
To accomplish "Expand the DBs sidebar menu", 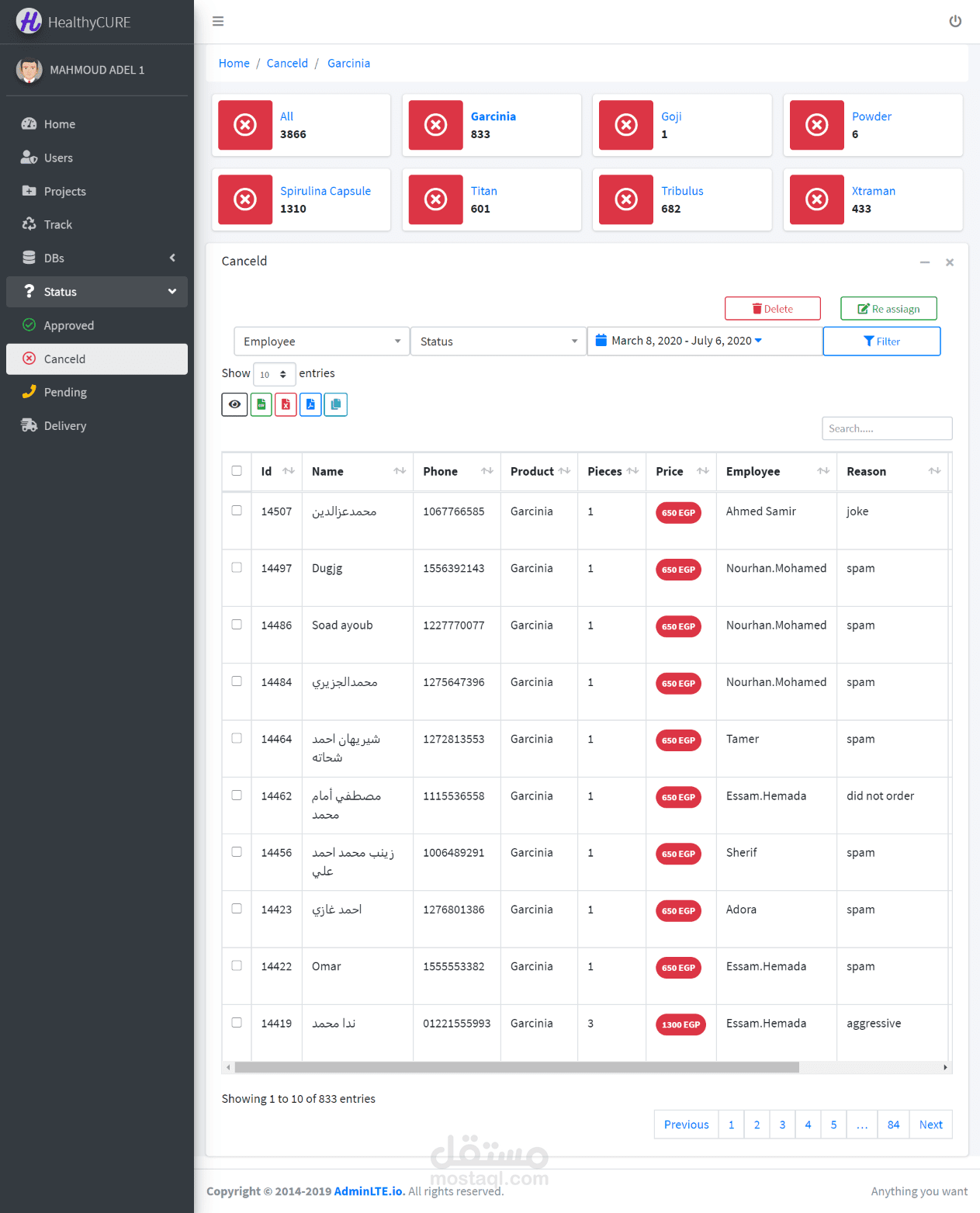I will click(97, 258).
